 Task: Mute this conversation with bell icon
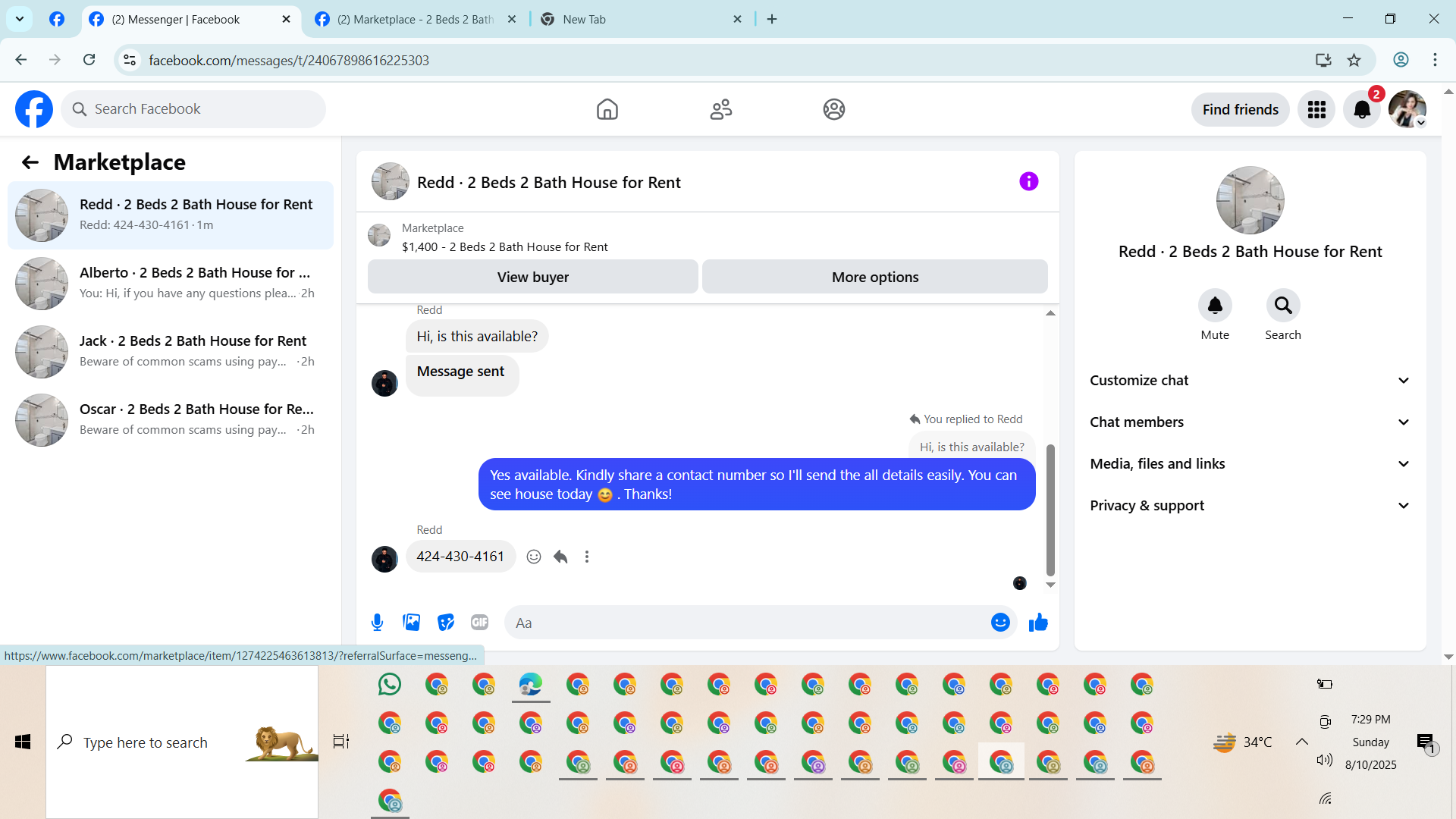[1215, 306]
